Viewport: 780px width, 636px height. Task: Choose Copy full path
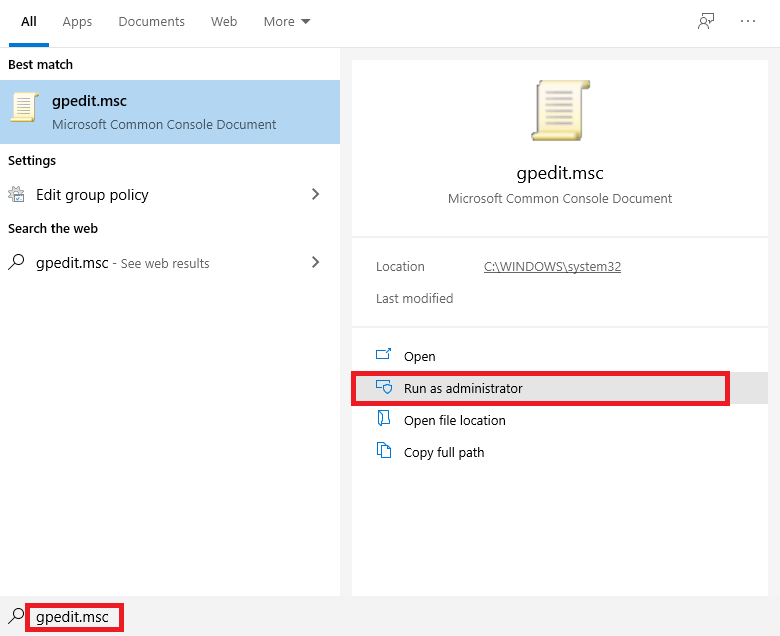(x=560, y=452)
